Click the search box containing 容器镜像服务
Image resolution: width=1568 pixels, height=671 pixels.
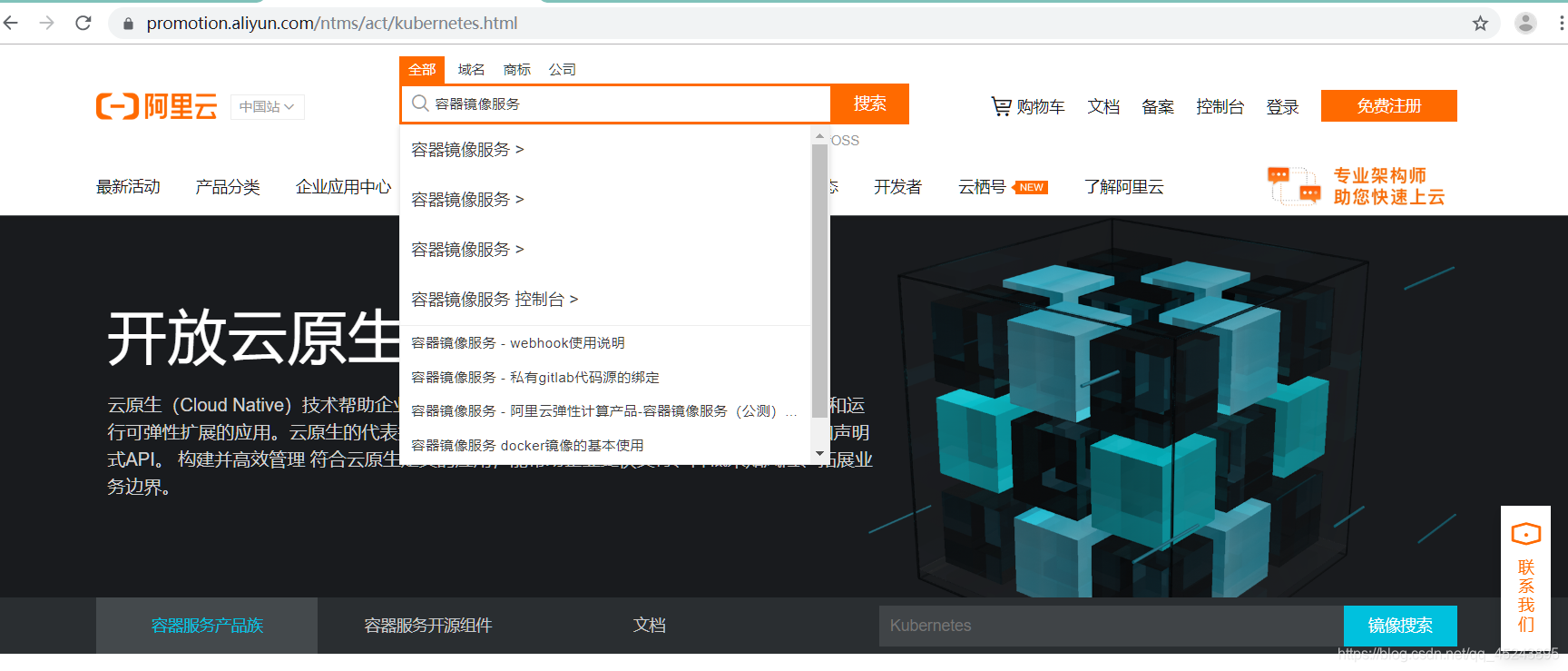click(616, 104)
